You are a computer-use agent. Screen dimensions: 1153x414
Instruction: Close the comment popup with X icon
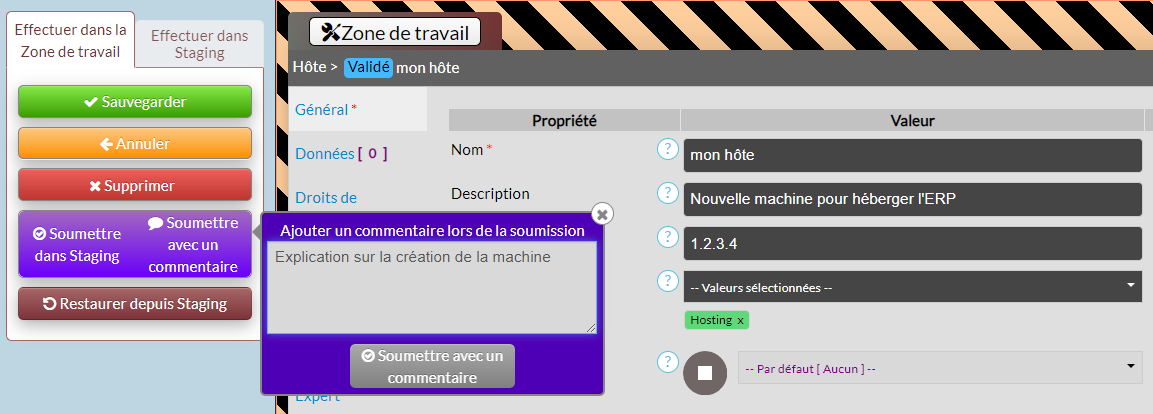[601, 214]
